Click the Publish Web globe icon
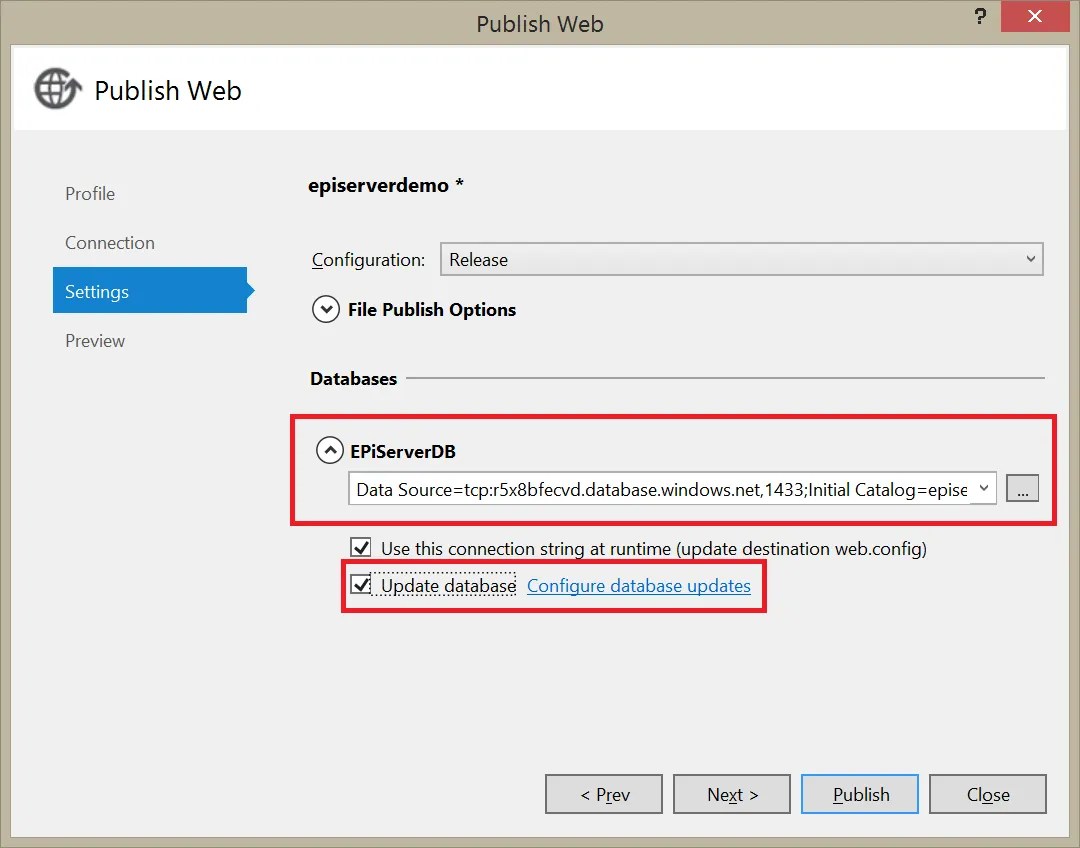 pyautogui.click(x=58, y=89)
